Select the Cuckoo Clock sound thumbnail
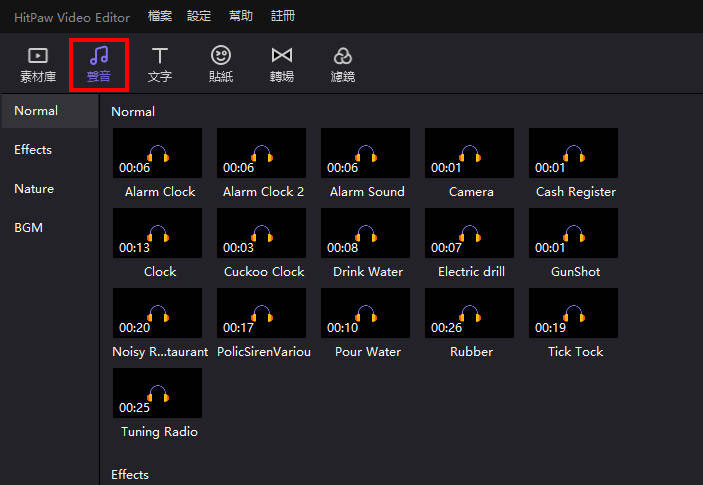The height and width of the screenshot is (485, 703). click(x=261, y=233)
